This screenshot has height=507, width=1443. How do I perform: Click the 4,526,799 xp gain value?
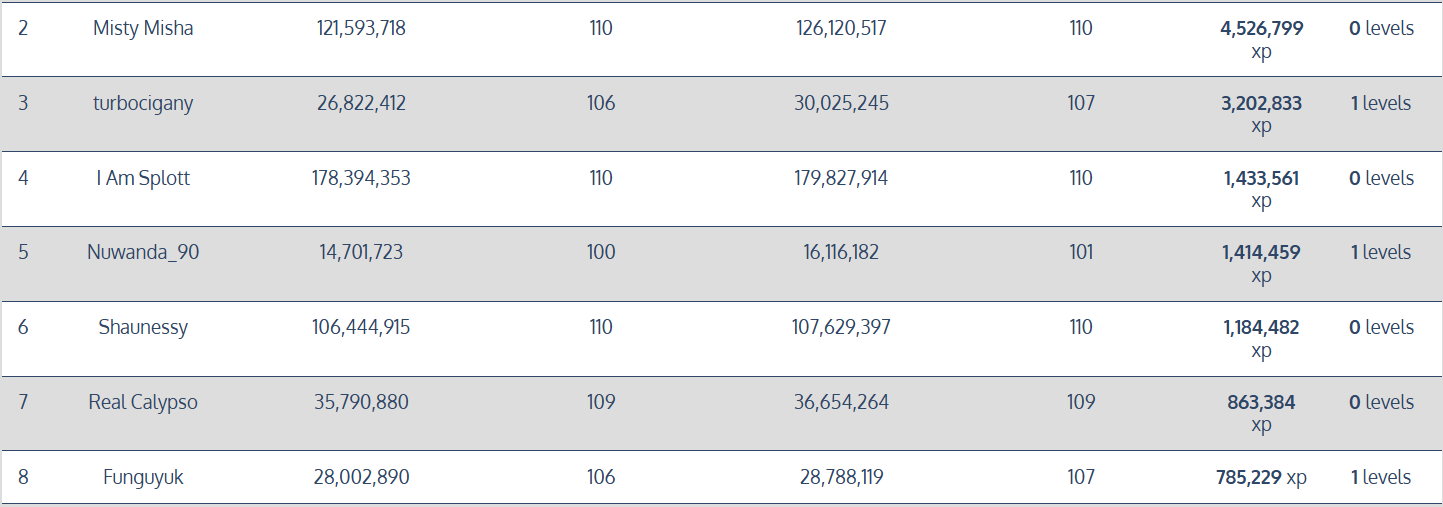click(1261, 40)
